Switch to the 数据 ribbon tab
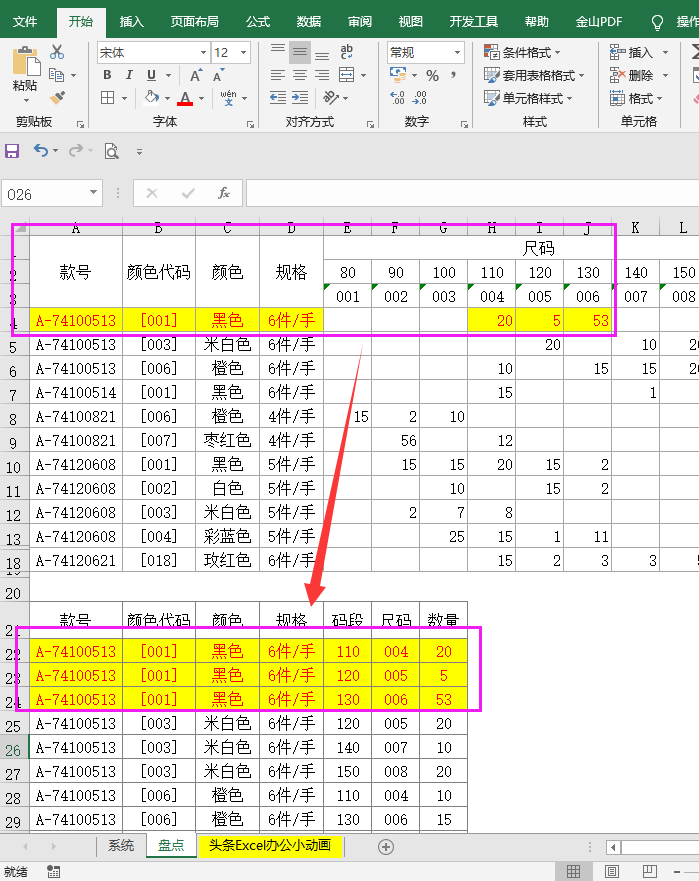Viewport: 699px width, 881px height. [308, 22]
